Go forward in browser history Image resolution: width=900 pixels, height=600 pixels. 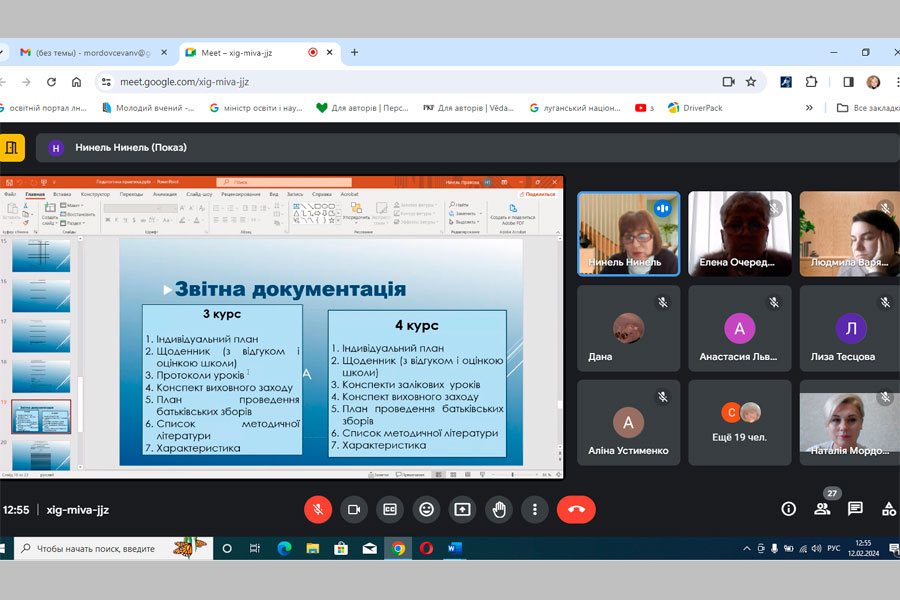pos(26,82)
